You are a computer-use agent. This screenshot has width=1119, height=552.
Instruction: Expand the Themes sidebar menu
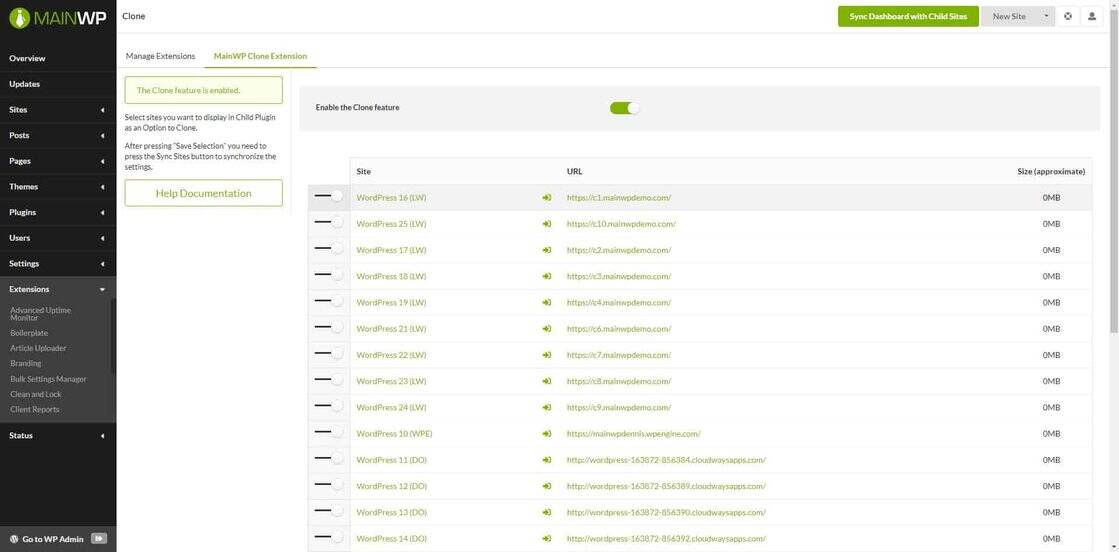click(58, 187)
